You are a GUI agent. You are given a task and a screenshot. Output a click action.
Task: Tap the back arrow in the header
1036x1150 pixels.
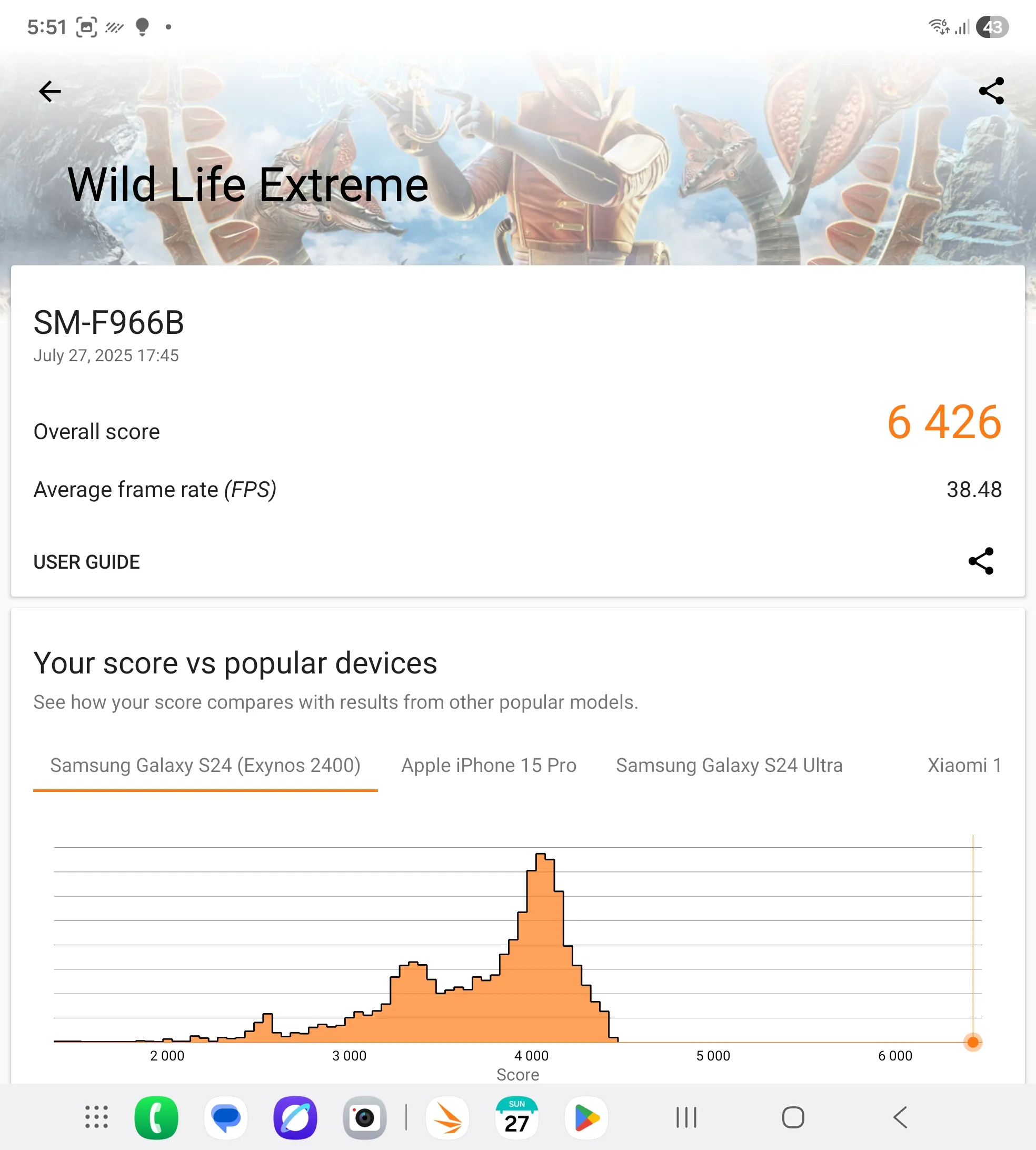(x=49, y=91)
